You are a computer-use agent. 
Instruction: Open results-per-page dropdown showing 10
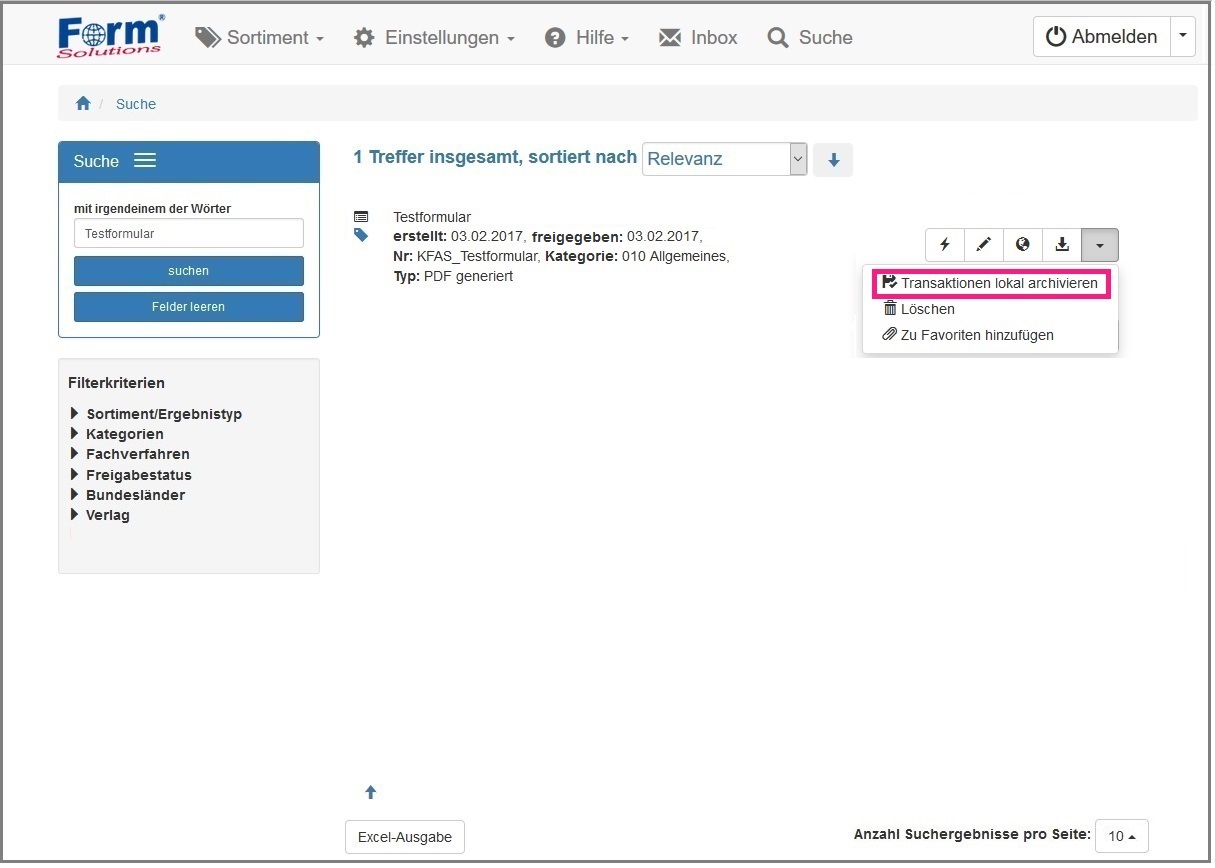point(1121,836)
